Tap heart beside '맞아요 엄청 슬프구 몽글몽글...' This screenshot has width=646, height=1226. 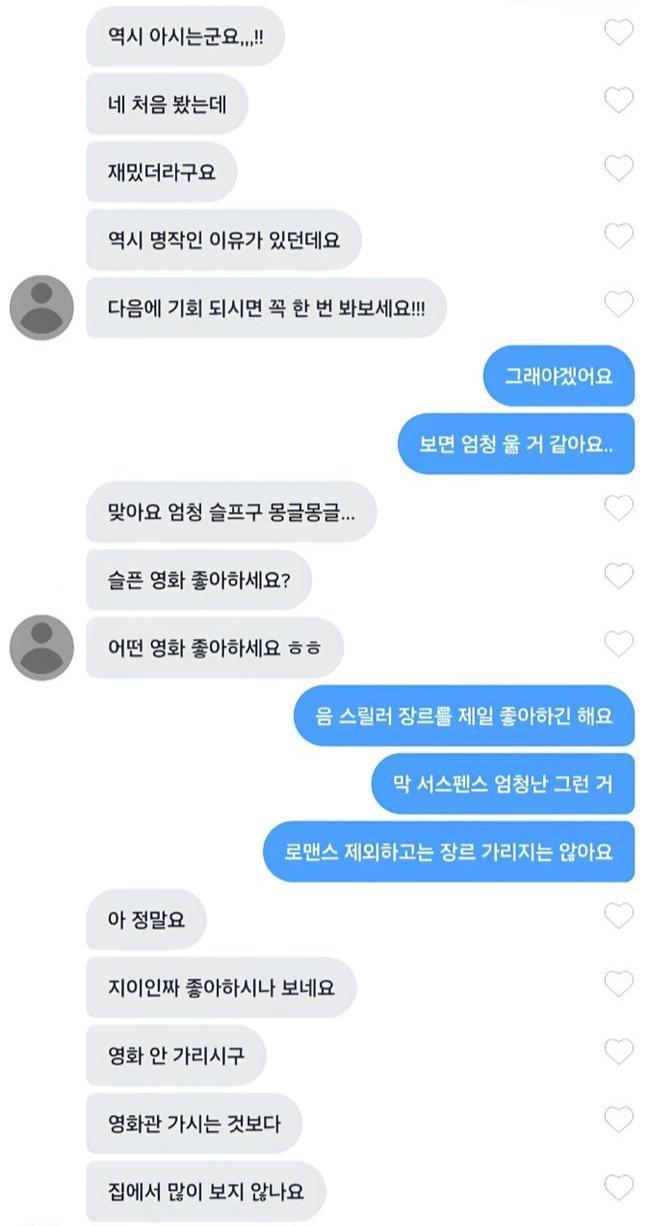coord(619,508)
